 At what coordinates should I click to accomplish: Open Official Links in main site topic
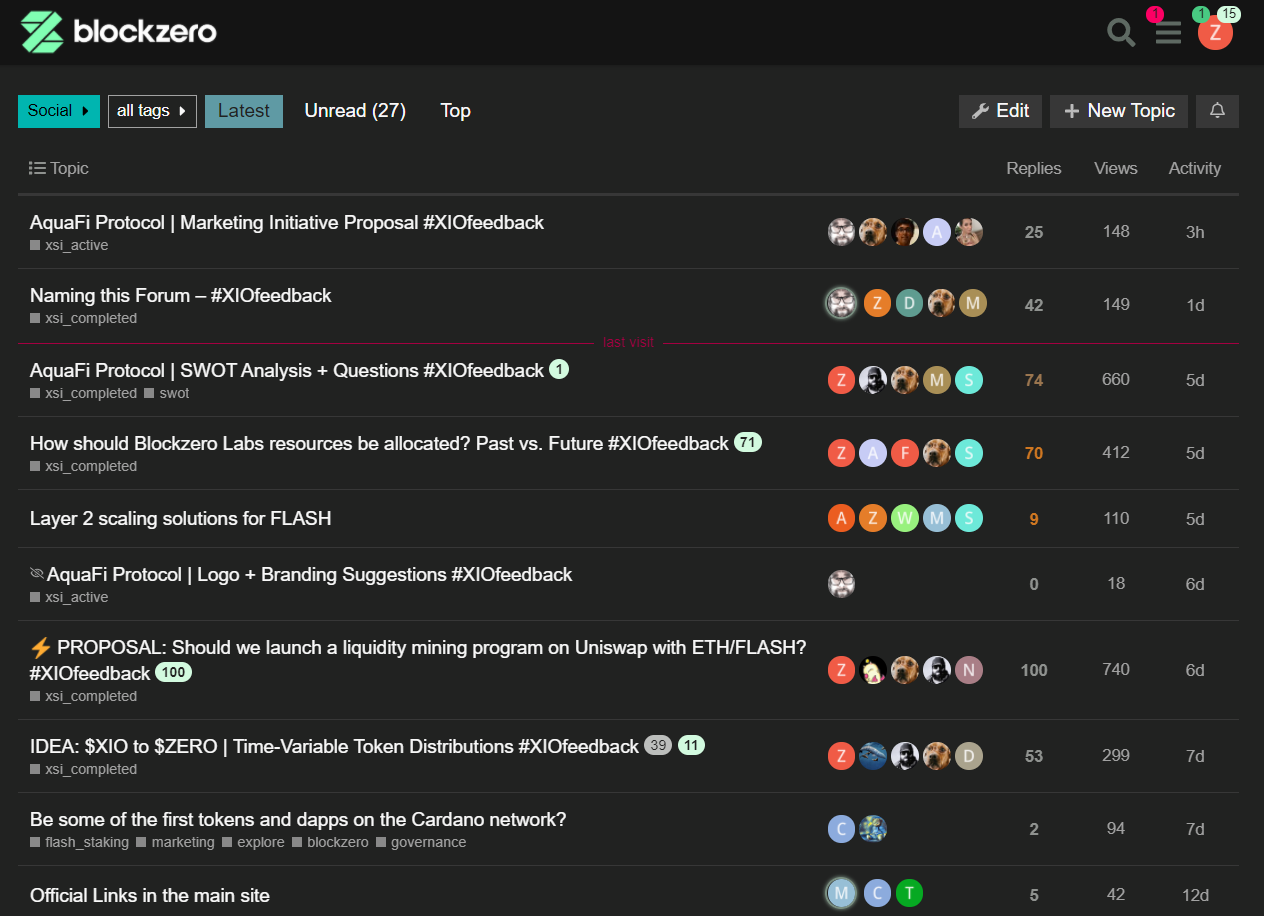tap(150, 895)
